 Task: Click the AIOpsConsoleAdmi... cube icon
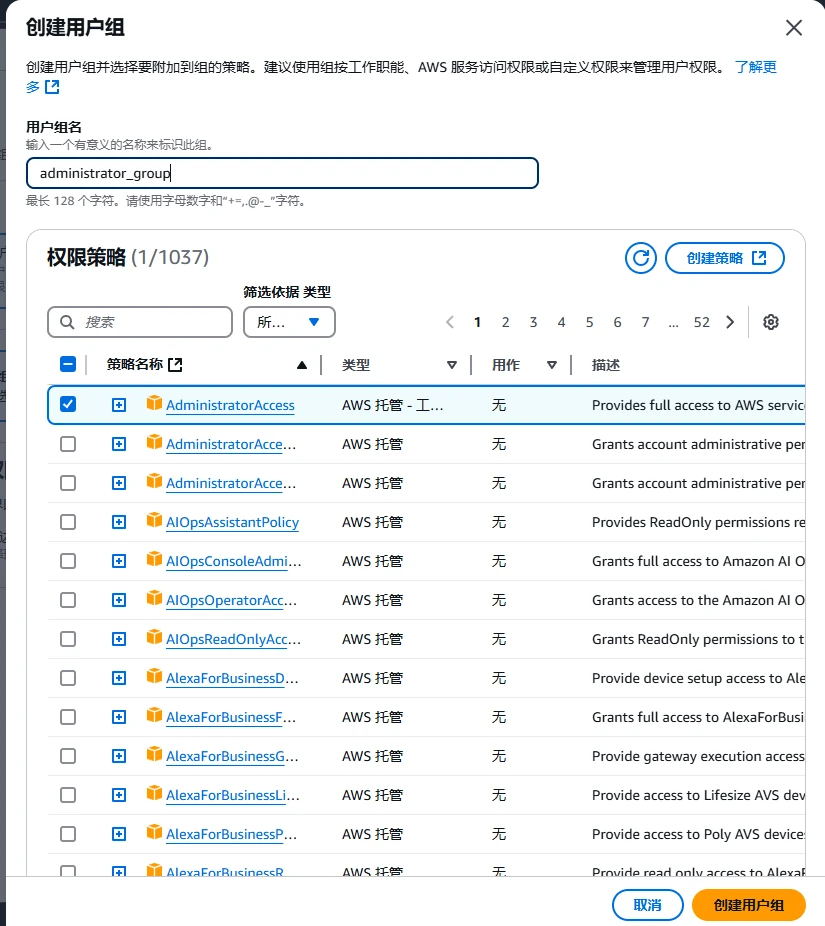[154, 559]
